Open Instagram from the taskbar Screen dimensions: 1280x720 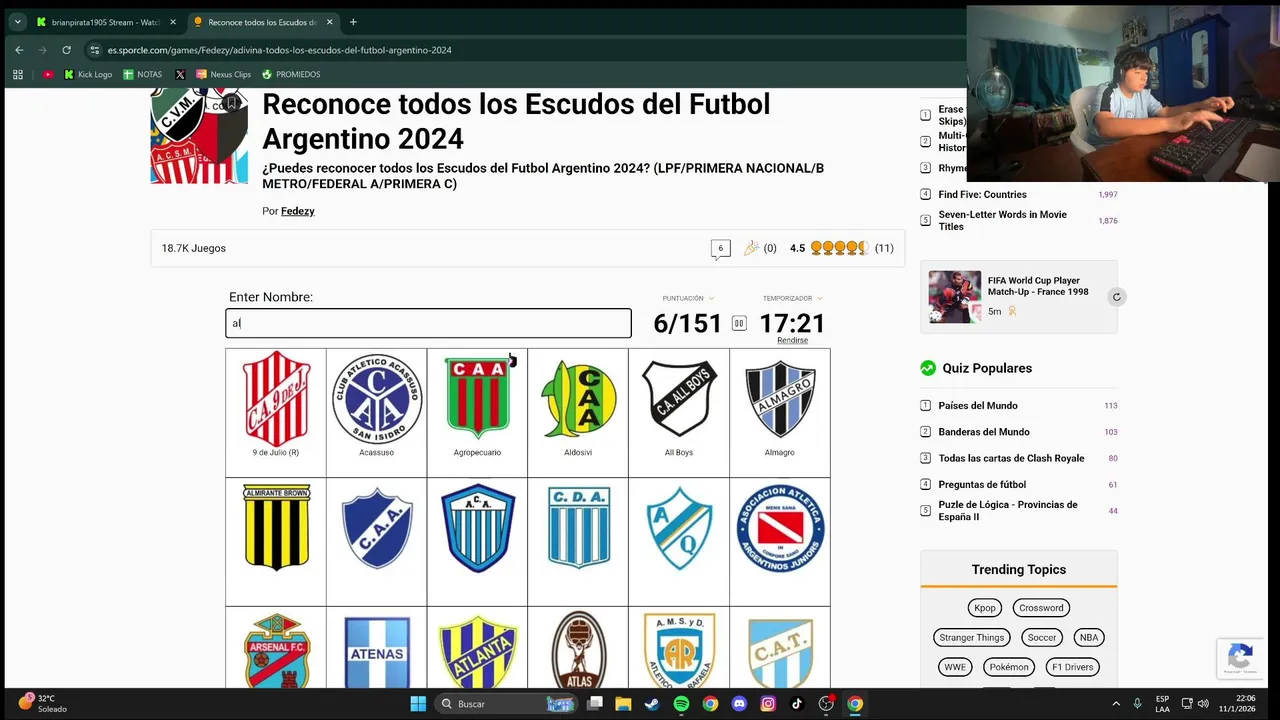point(768,703)
